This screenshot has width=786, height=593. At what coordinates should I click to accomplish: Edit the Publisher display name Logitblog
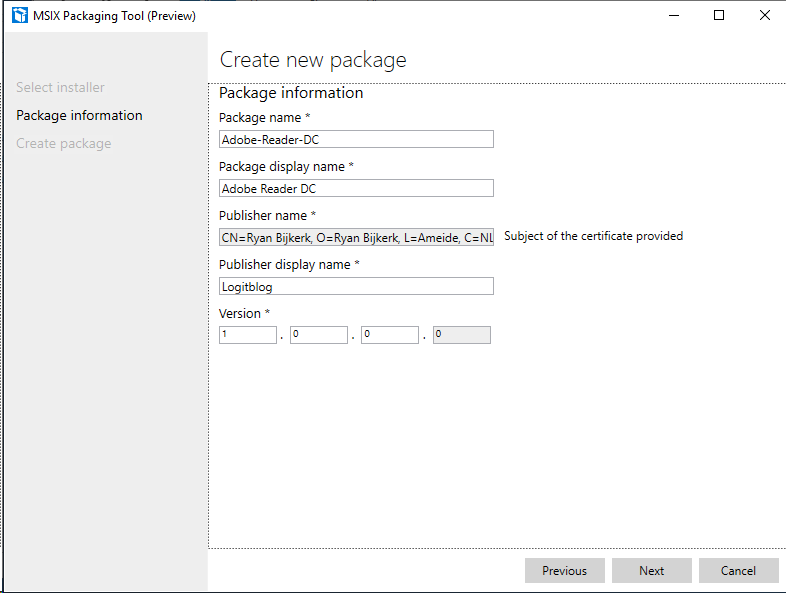[356, 286]
